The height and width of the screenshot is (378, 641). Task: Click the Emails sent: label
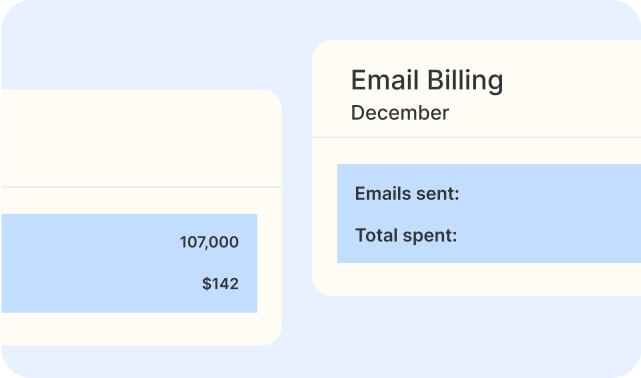pyautogui.click(x=407, y=193)
